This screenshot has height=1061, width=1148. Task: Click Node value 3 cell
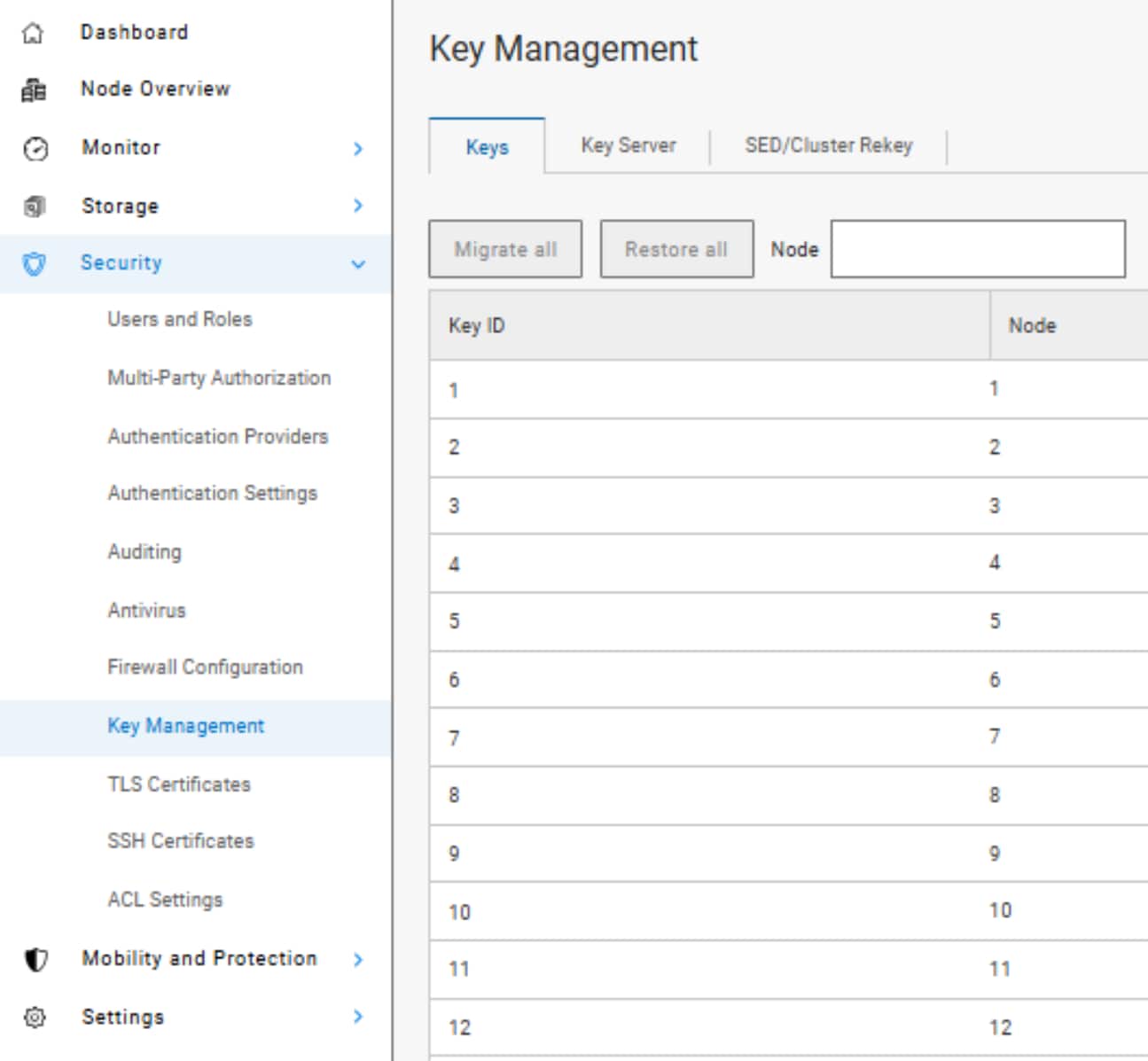pyautogui.click(x=1069, y=505)
